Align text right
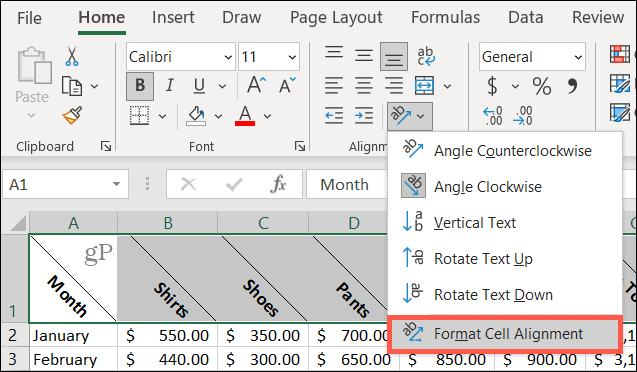 click(394, 86)
